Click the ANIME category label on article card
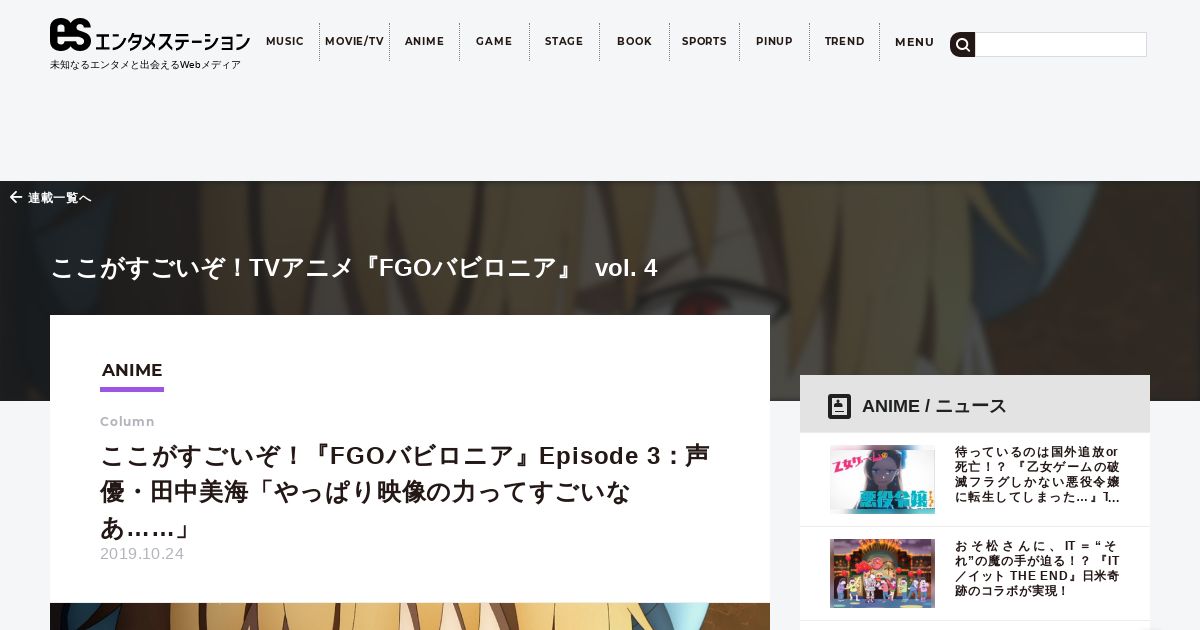 (132, 371)
